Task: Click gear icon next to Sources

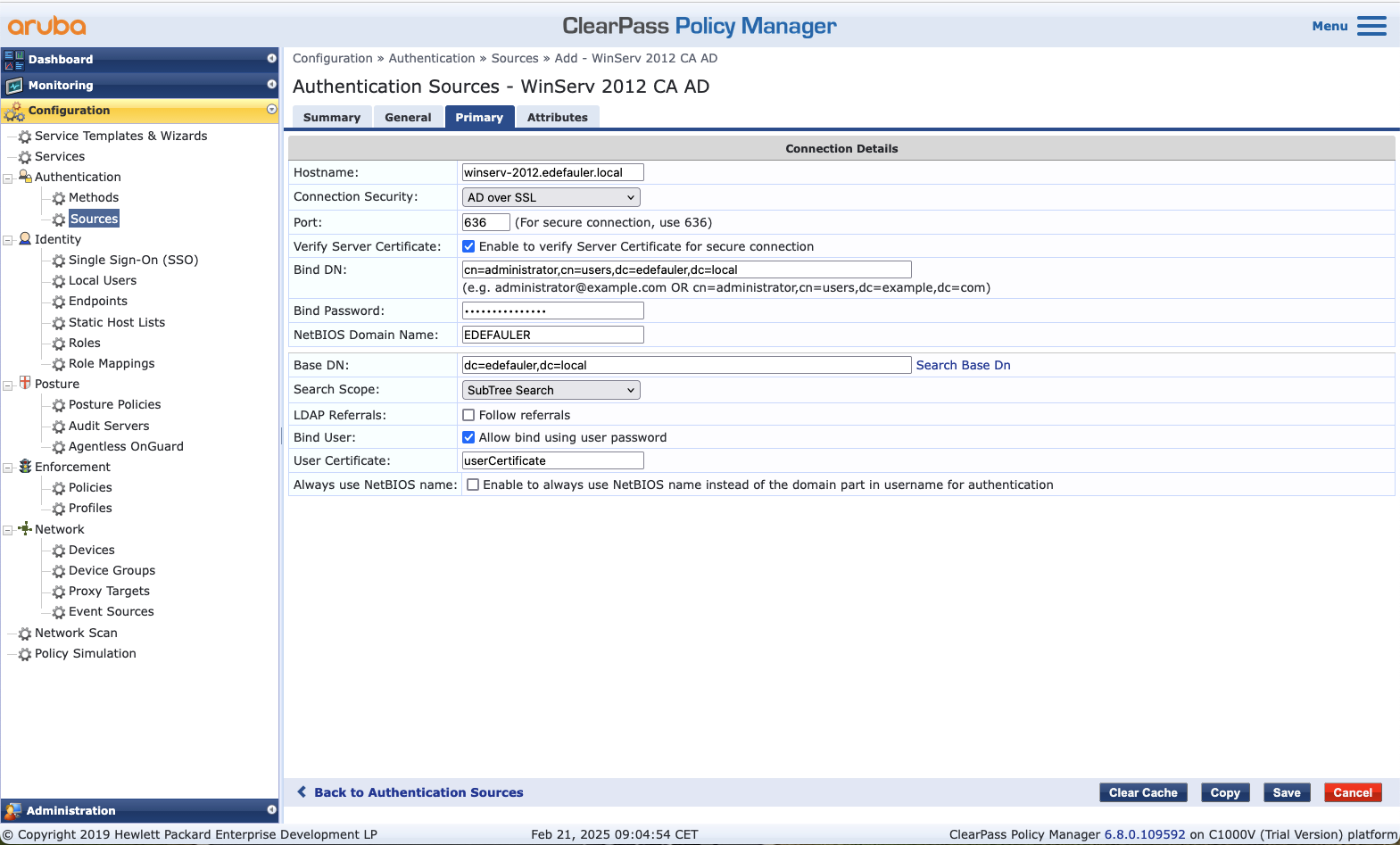Action: pyautogui.click(x=59, y=220)
